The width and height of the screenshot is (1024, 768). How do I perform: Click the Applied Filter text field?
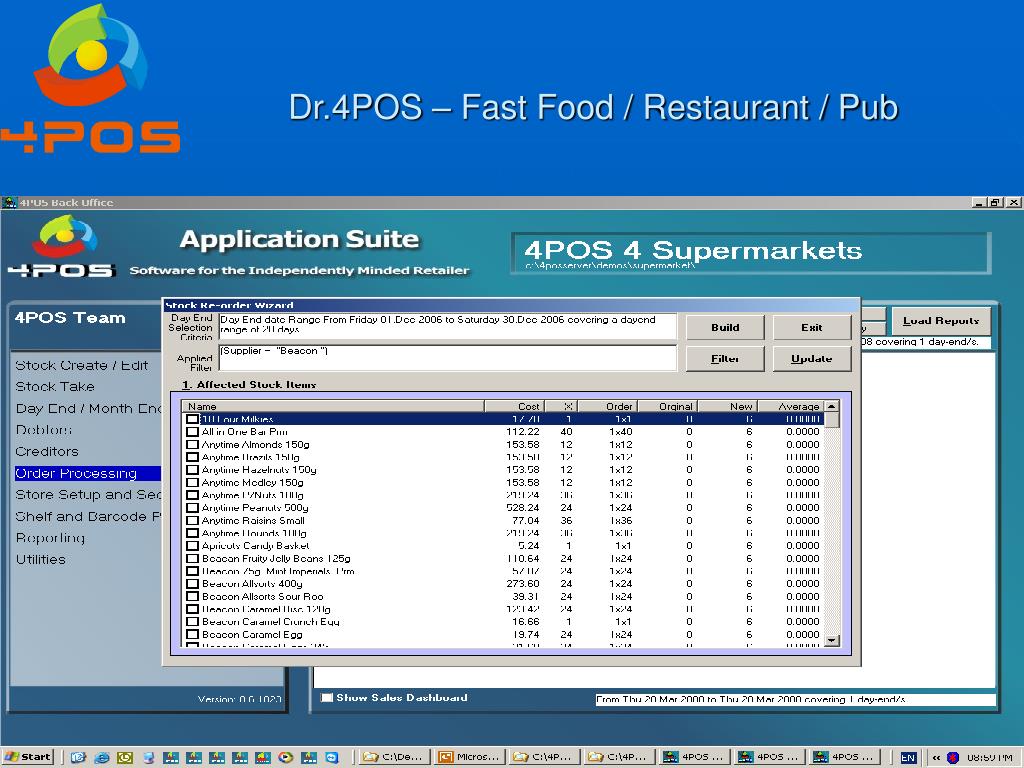click(447, 357)
